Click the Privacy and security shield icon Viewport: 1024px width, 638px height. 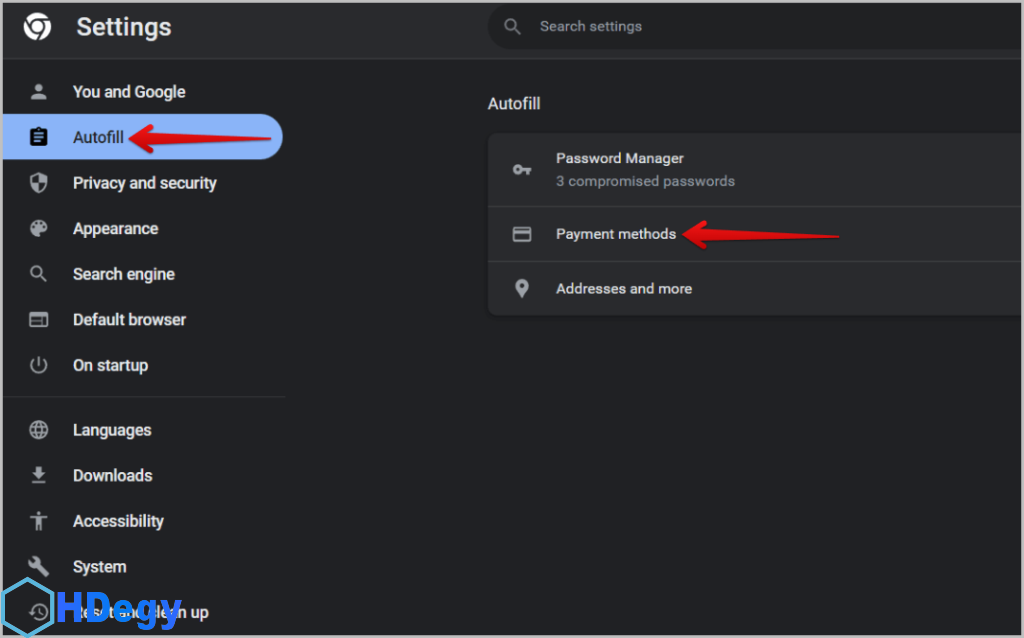tap(39, 183)
